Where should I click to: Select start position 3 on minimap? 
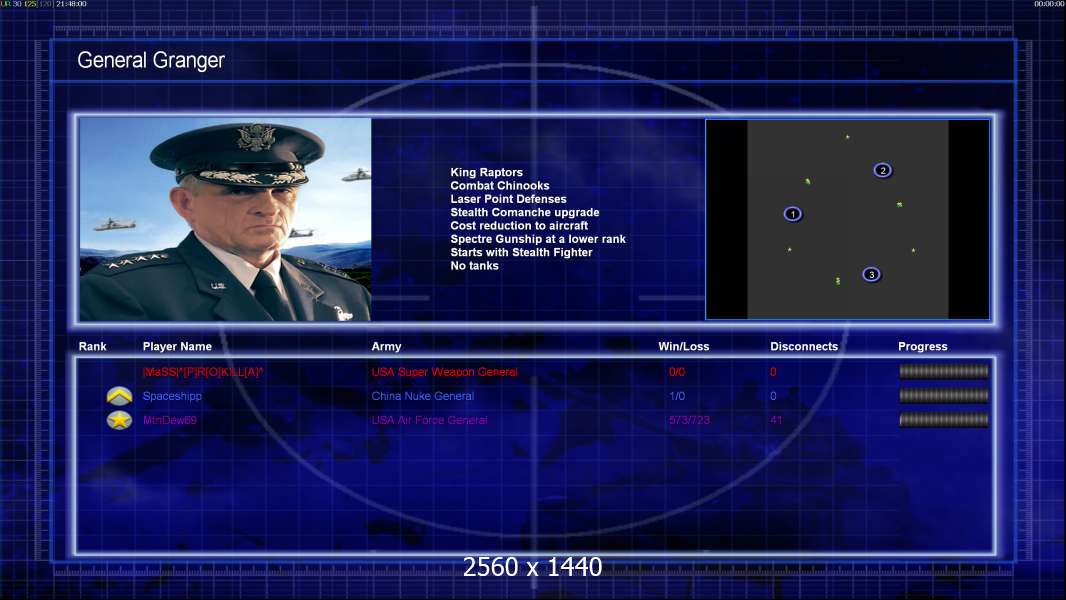(872, 275)
